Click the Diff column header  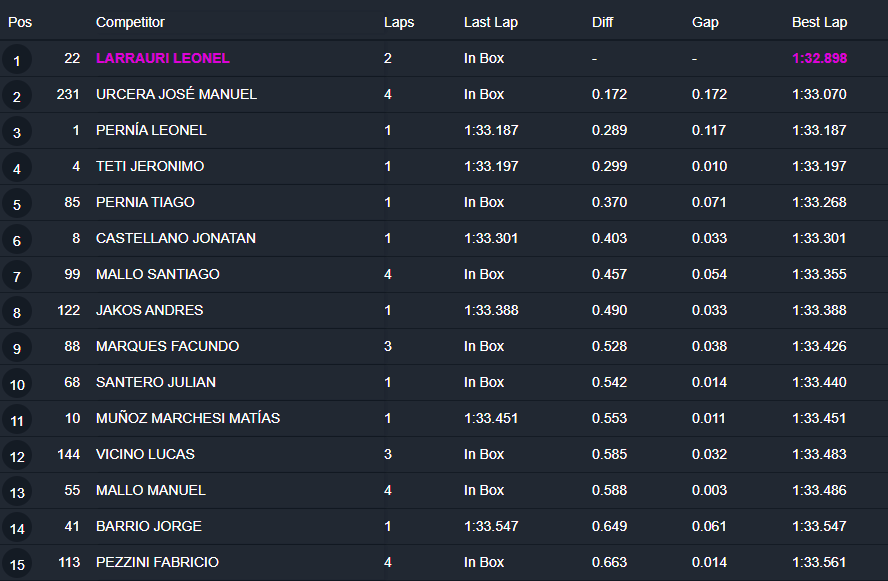click(x=602, y=22)
